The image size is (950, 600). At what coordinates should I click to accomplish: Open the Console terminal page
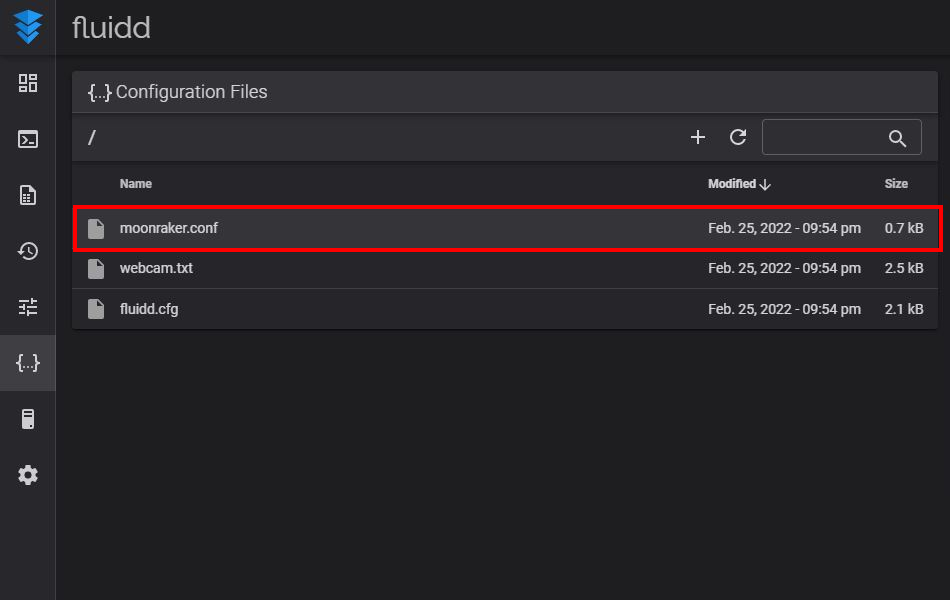(28, 139)
